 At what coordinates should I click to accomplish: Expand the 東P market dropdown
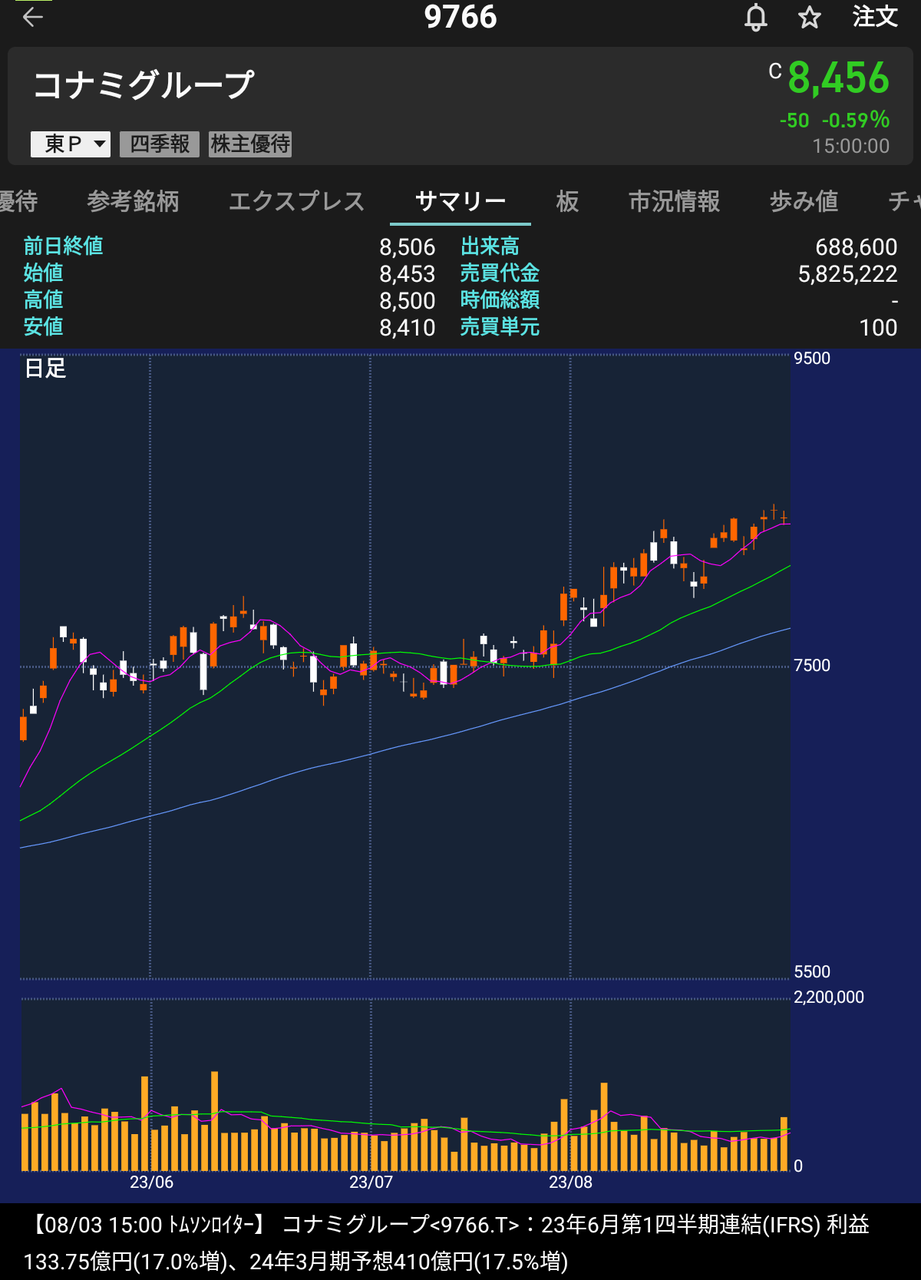point(71,144)
